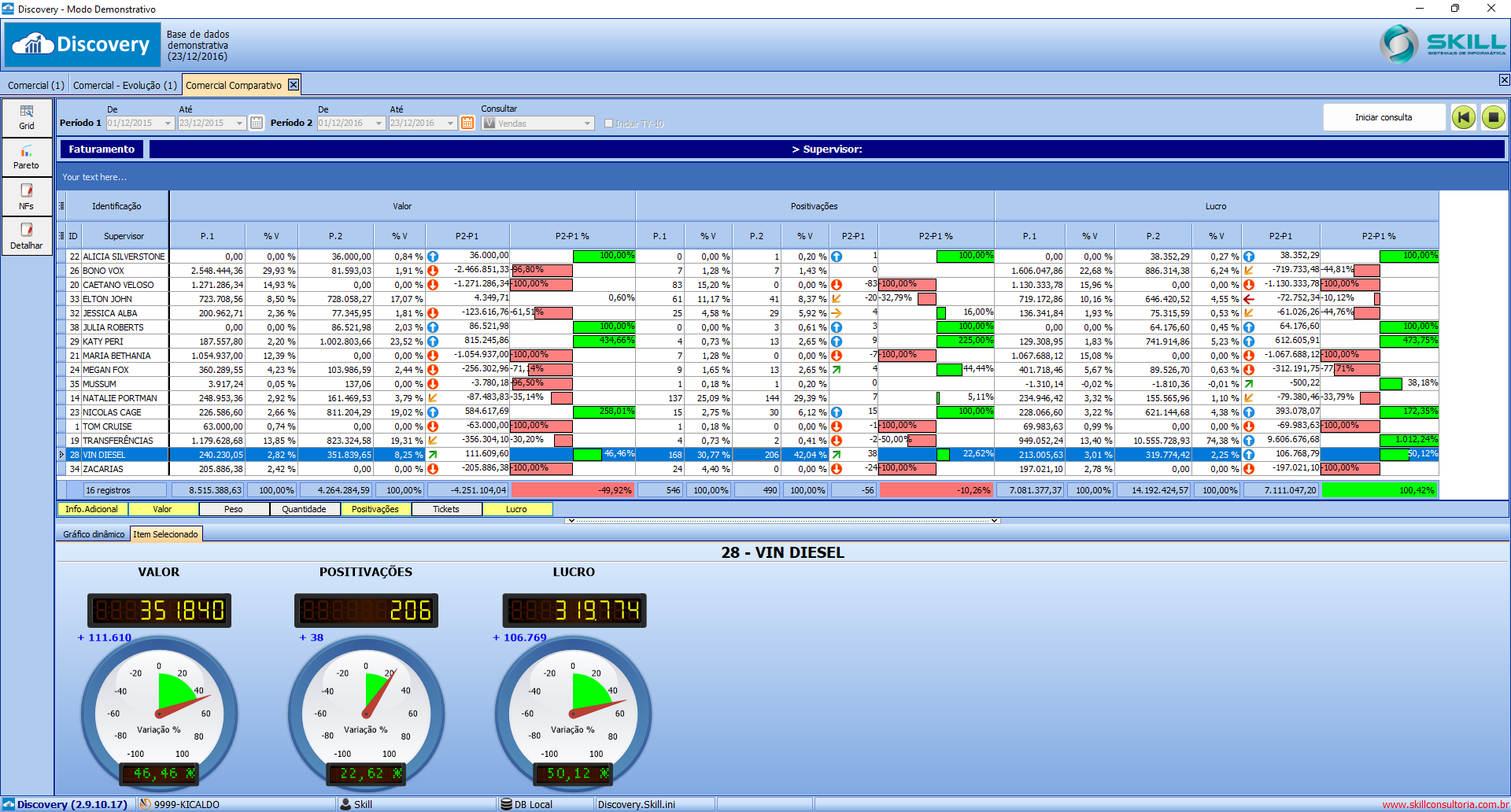Select the Comercial Comparativo tab
The height and width of the screenshot is (812, 1511).
click(234, 85)
